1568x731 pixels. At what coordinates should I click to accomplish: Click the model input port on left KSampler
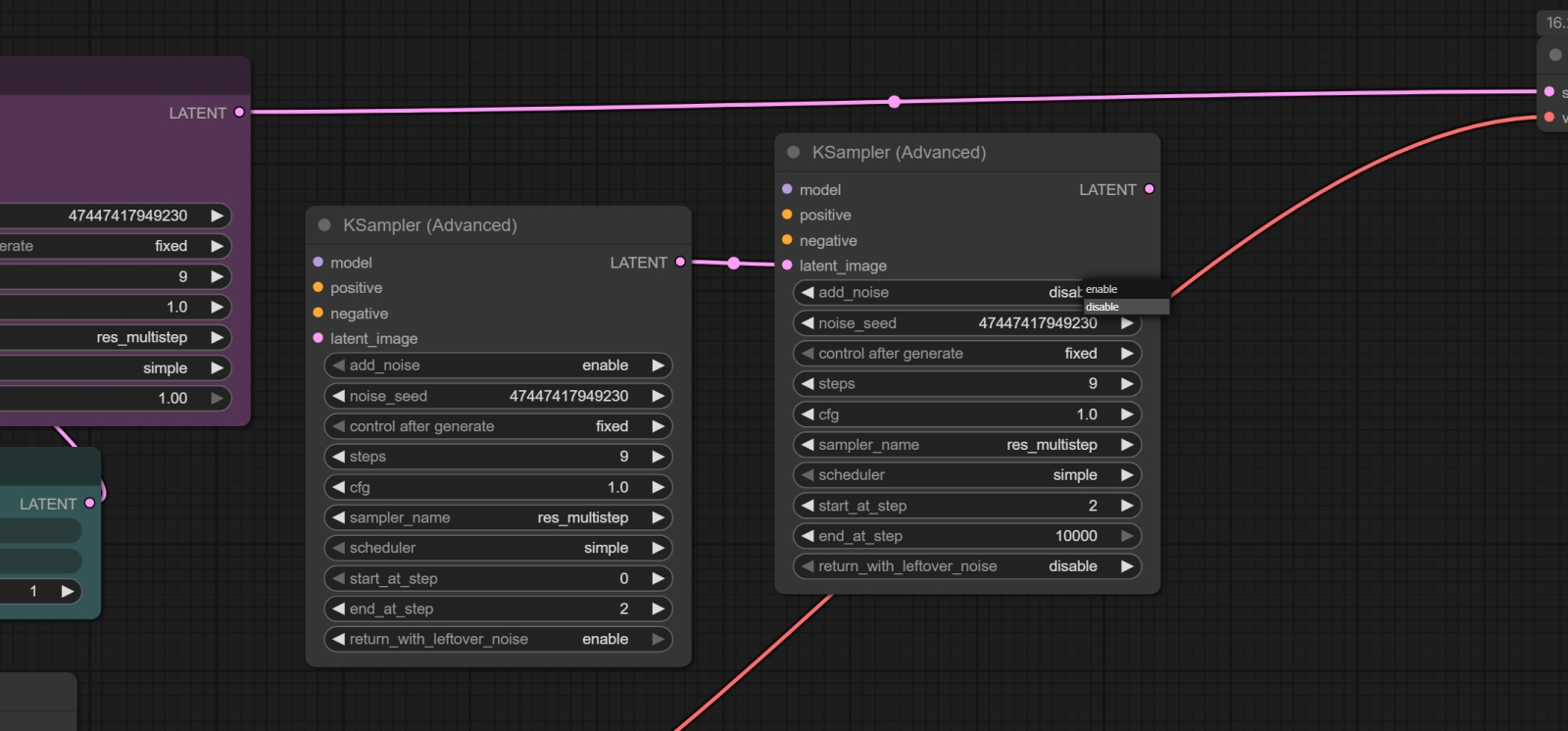point(318,263)
